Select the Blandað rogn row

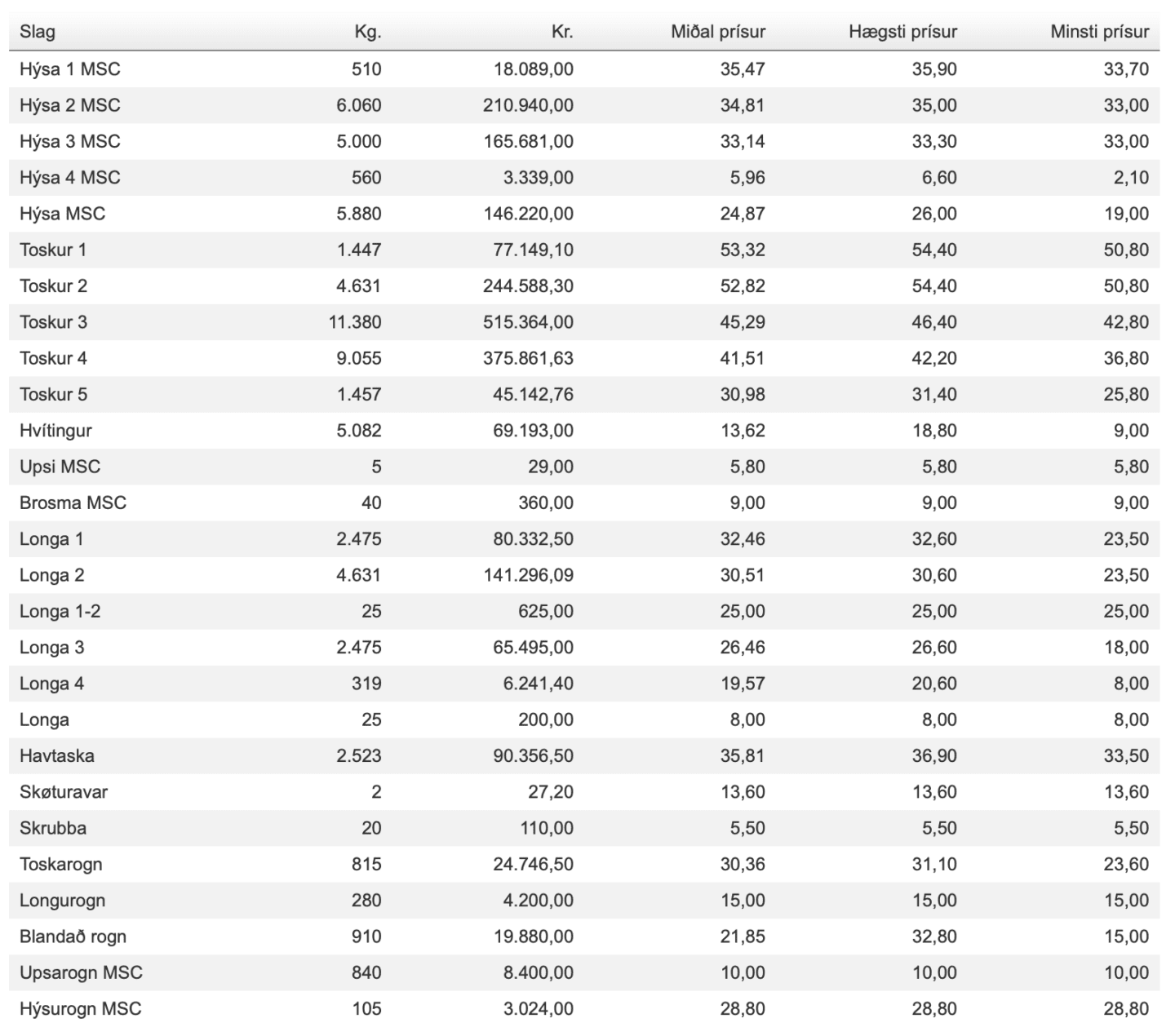click(73, 936)
